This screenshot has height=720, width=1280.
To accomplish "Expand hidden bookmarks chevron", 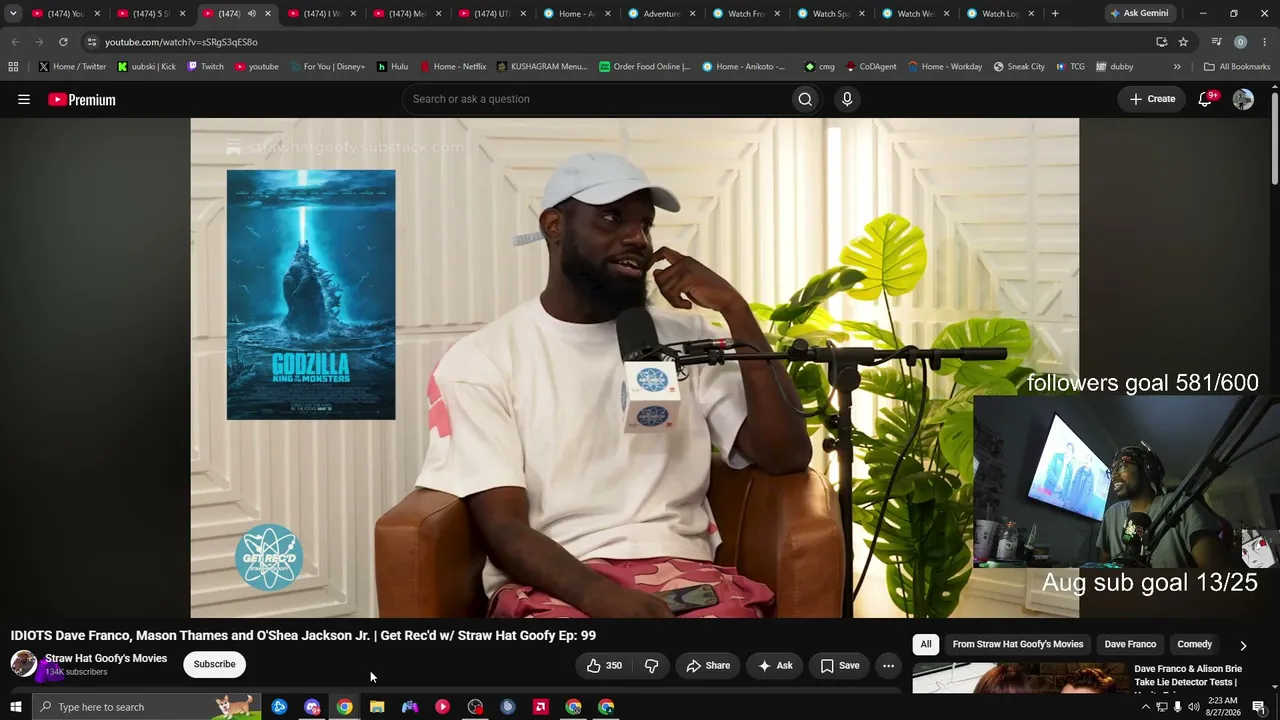I will [1177, 67].
